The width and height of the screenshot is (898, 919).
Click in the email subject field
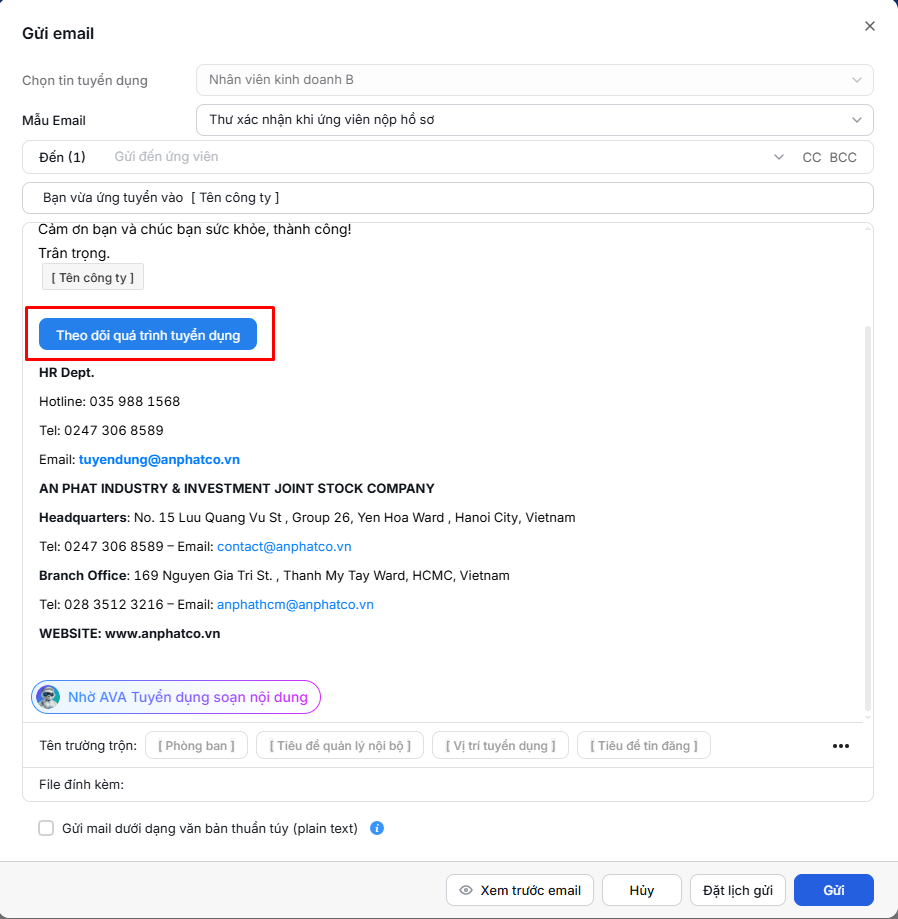448,198
